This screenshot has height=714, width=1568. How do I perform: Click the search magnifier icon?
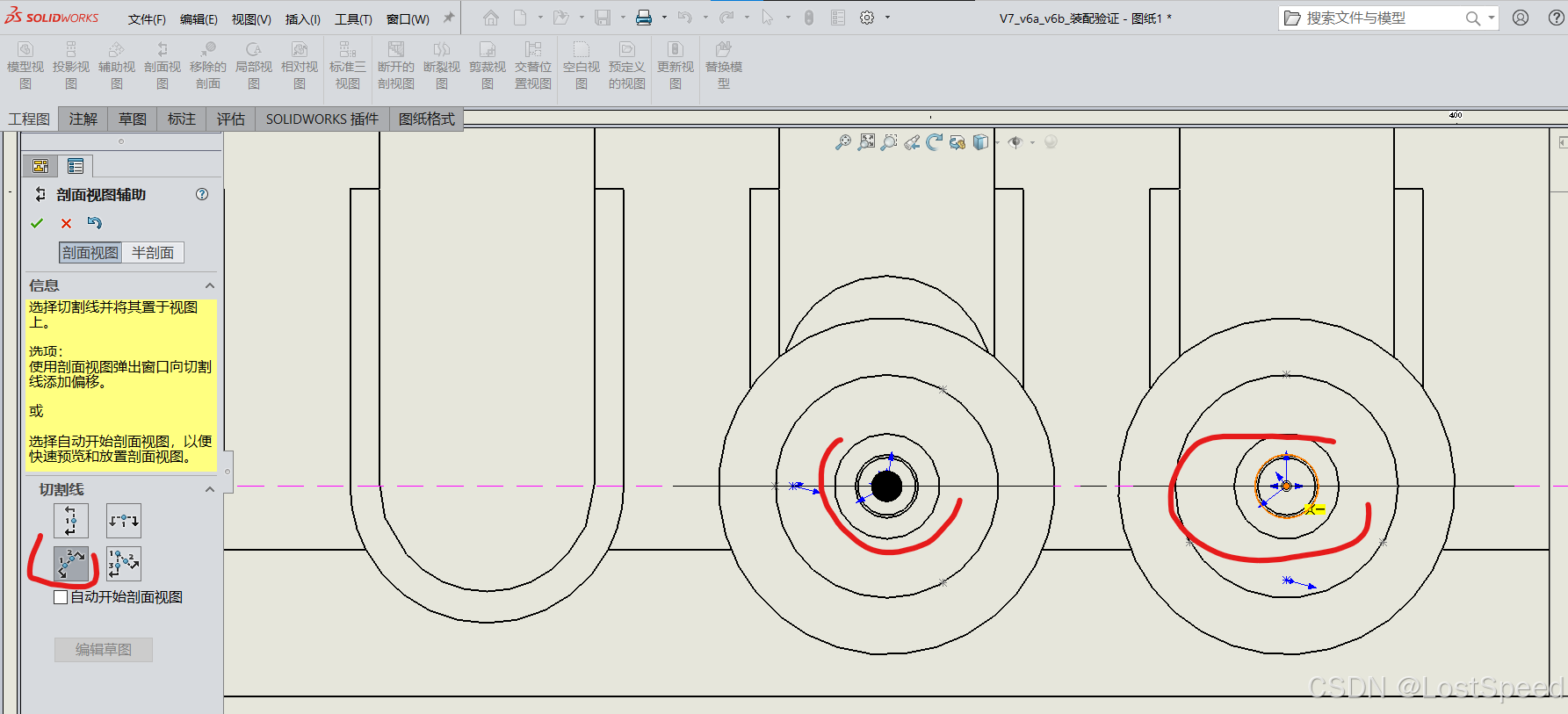click(x=1473, y=18)
